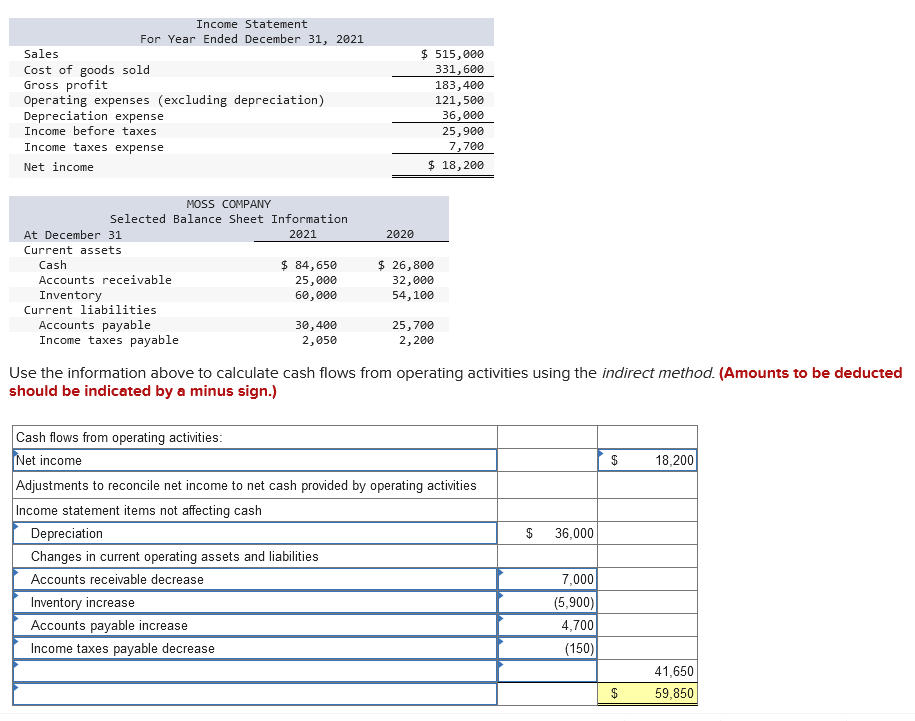Click the operating expenses value 121,500
The height and width of the screenshot is (721, 915).
[x=459, y=100]
